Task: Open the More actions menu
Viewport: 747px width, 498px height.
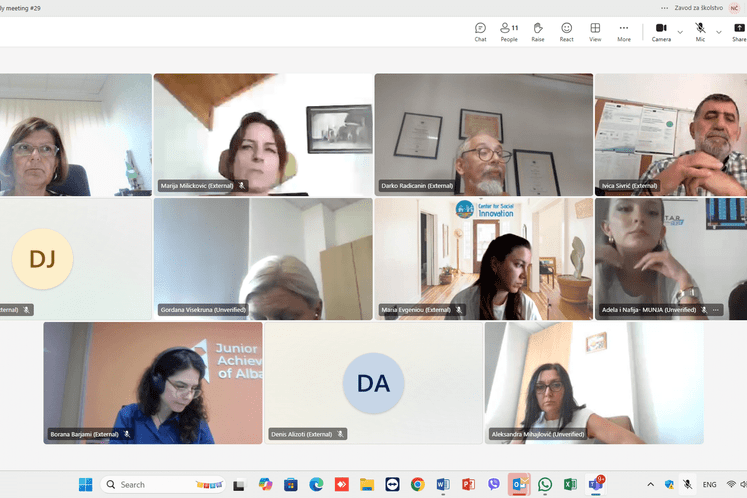Action: click(624, 32)
